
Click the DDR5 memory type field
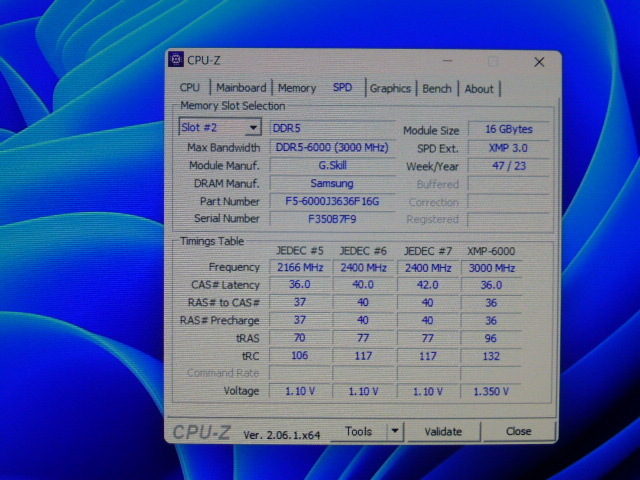[332, 128]
